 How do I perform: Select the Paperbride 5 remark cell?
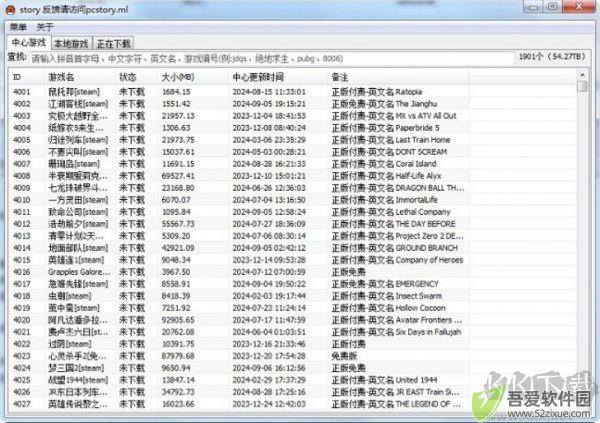tap(385, 128)
